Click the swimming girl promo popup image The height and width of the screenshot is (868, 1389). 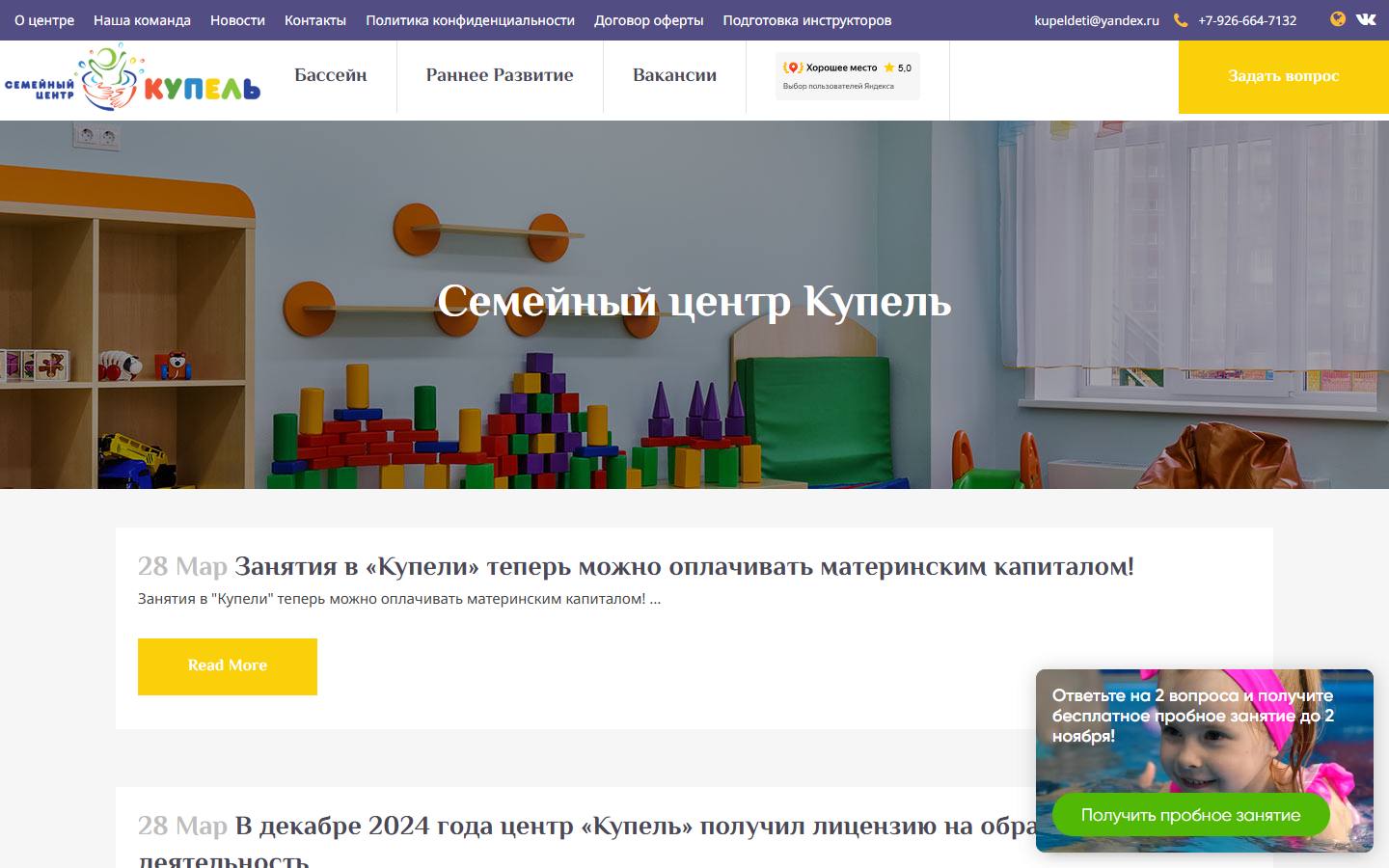[x=1205, y=761]
